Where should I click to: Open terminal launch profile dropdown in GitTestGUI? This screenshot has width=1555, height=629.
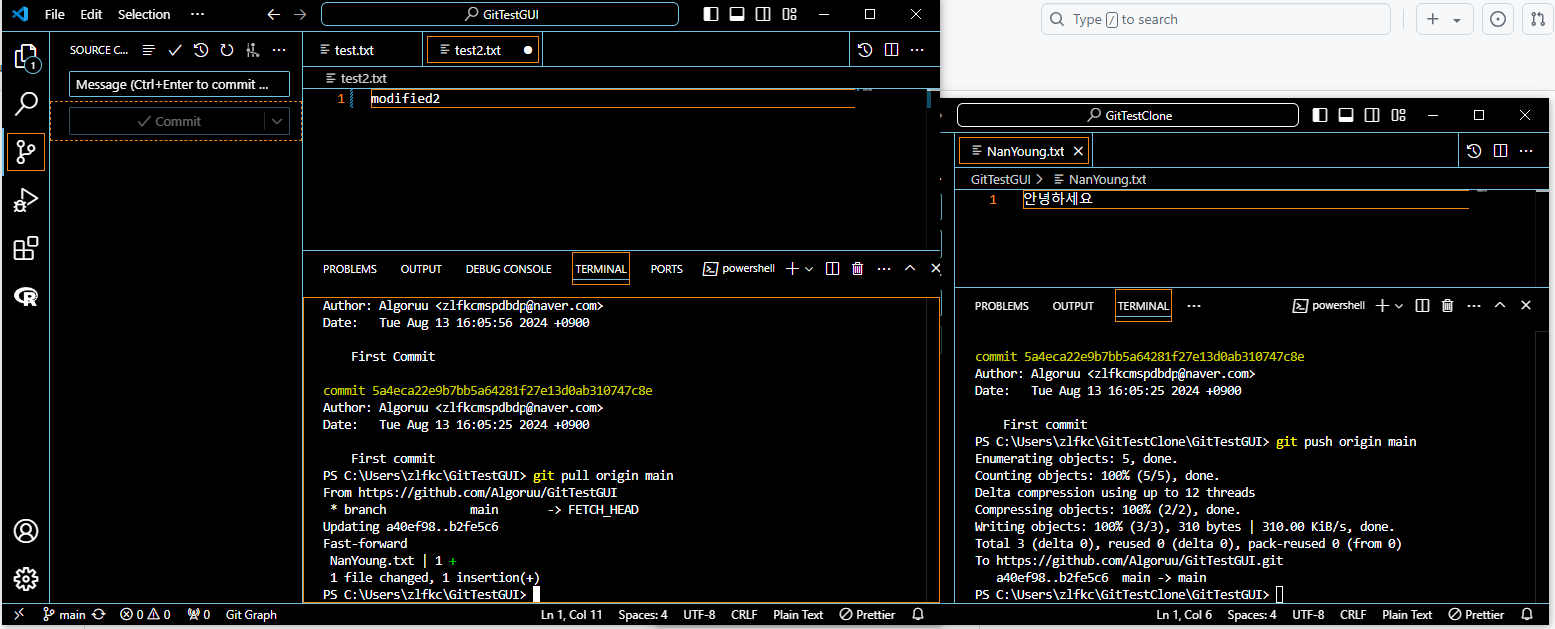[809, 269]
